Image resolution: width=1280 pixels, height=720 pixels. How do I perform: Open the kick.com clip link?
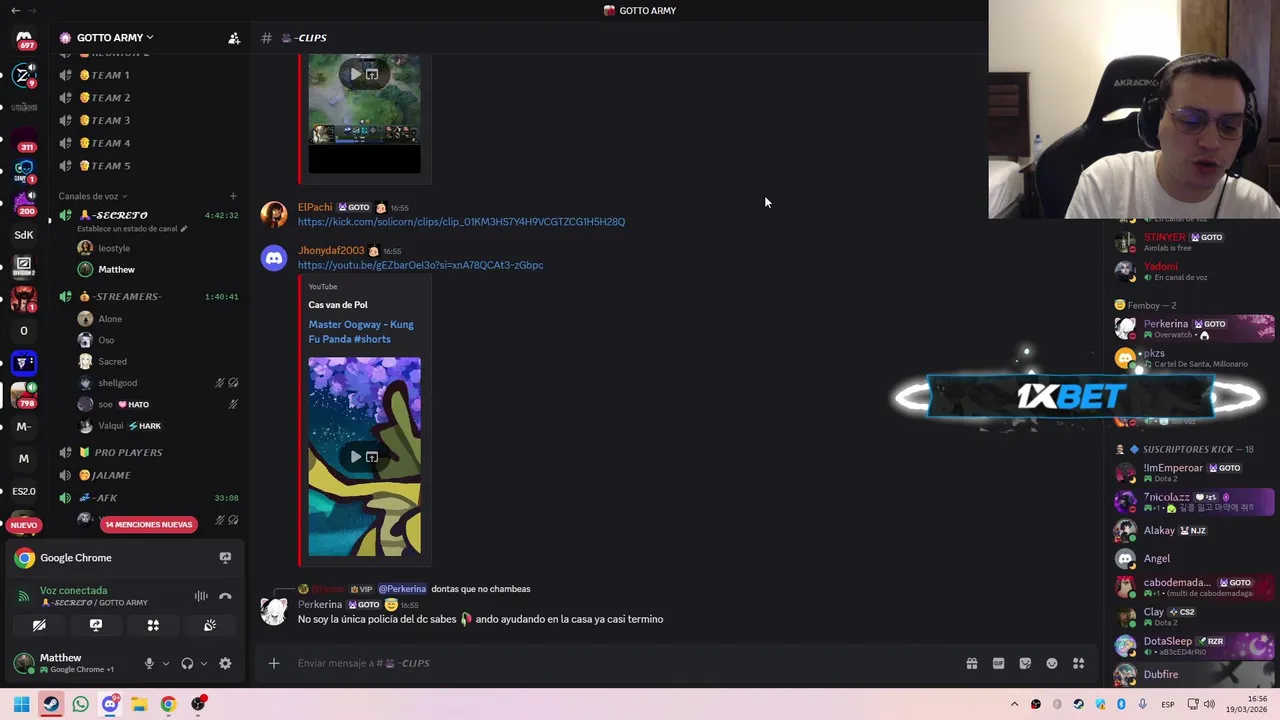461,222
